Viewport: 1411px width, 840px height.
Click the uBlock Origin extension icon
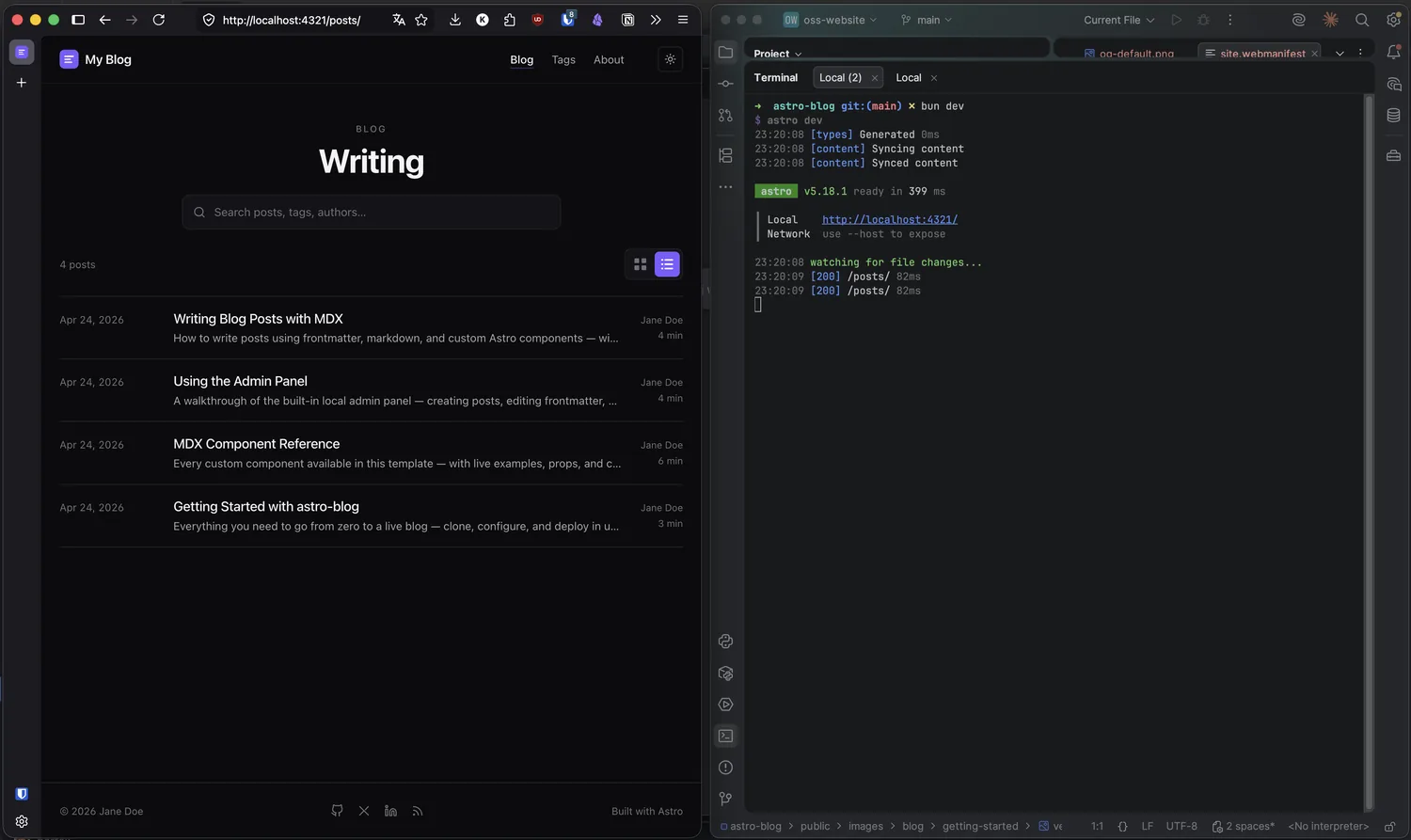537,20
